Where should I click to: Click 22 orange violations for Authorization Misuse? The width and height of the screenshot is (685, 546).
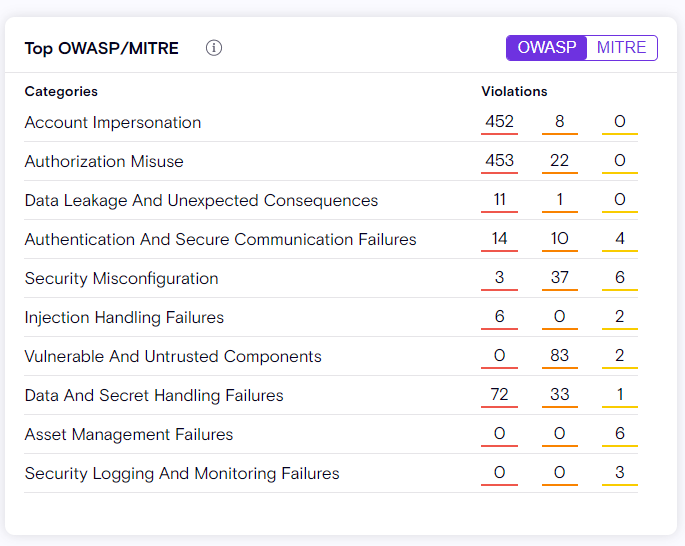tap(560, 162)
